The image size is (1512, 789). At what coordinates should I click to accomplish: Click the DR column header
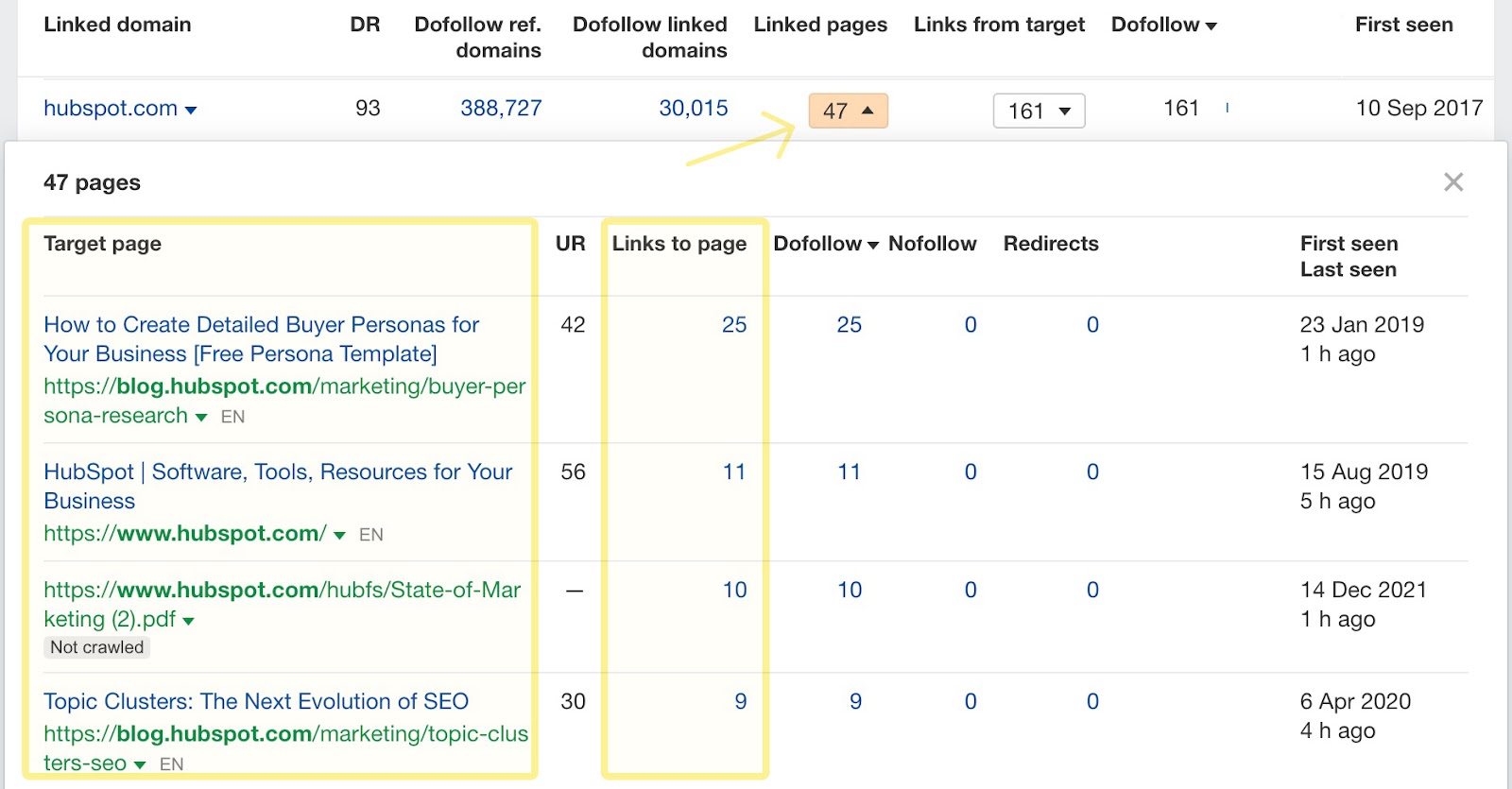(365, 25)
